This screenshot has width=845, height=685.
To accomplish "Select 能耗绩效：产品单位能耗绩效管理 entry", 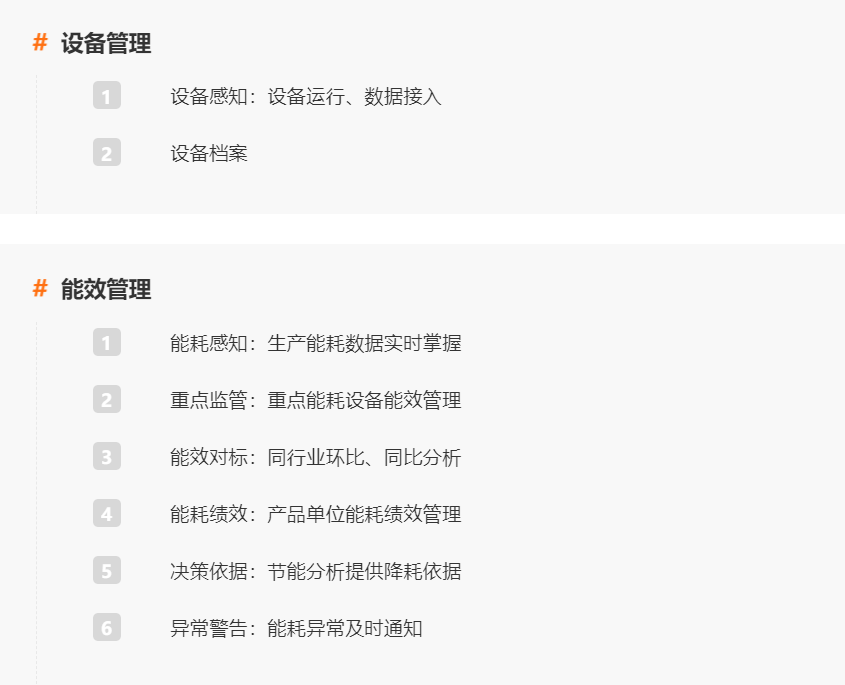I will tap(316, 515).
